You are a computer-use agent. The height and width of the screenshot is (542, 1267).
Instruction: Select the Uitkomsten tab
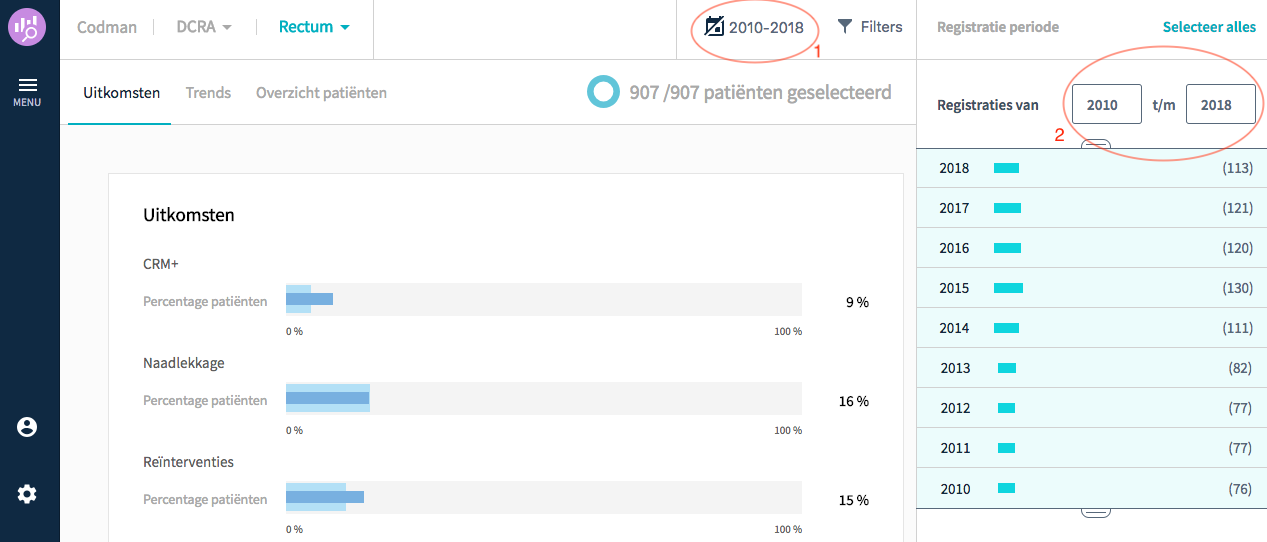coord(120,93)
